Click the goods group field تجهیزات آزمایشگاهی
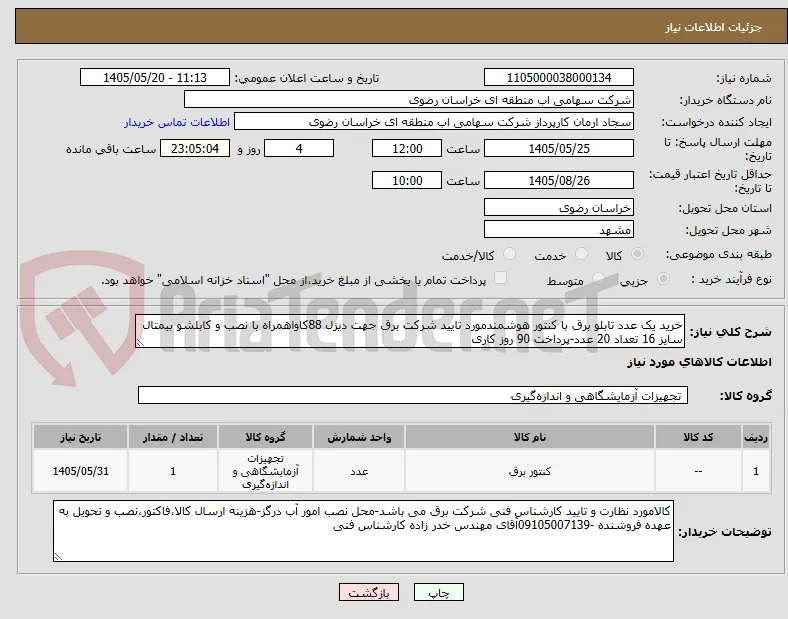Viewport: 788px width, 619px height. coord(413,395)
